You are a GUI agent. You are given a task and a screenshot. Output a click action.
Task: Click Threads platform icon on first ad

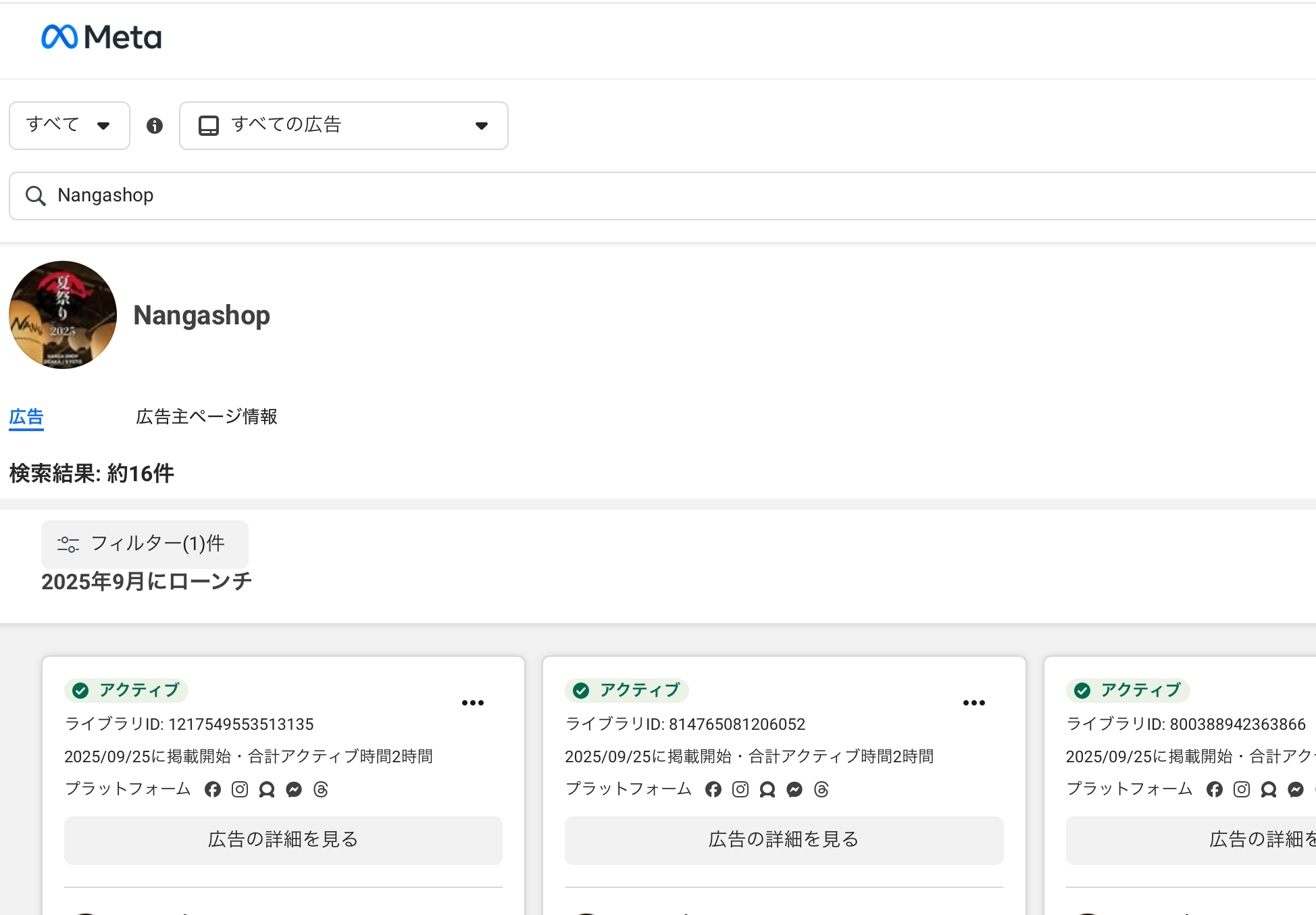321,789
